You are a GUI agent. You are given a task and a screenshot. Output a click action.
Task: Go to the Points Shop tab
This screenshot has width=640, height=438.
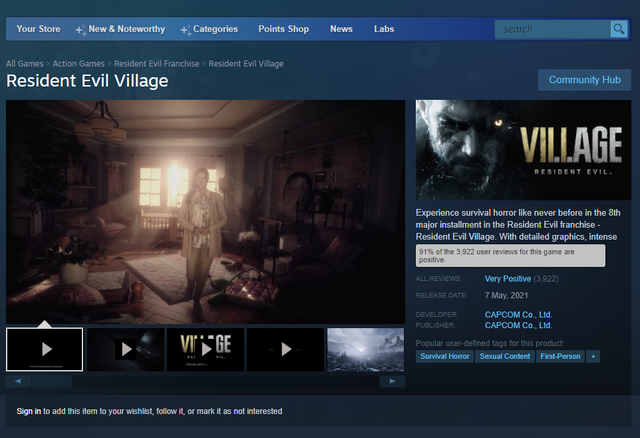283,29
